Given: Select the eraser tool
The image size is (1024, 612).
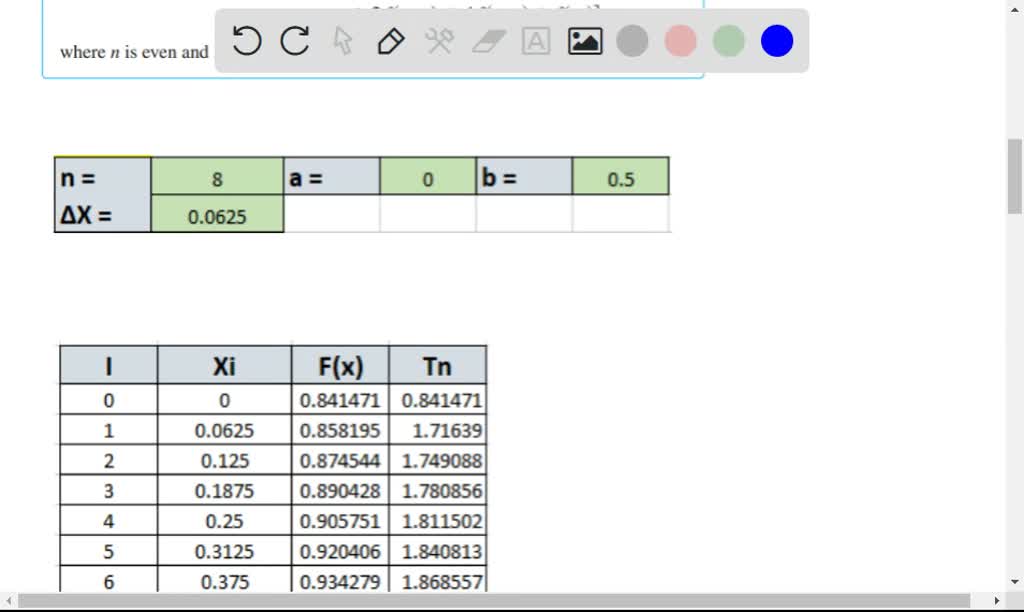Looking at the screenshot, I should tap(488, 40).
